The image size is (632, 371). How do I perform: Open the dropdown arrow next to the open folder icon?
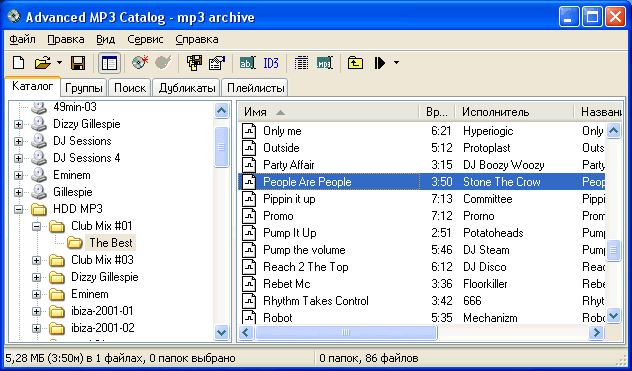(59, 63)
